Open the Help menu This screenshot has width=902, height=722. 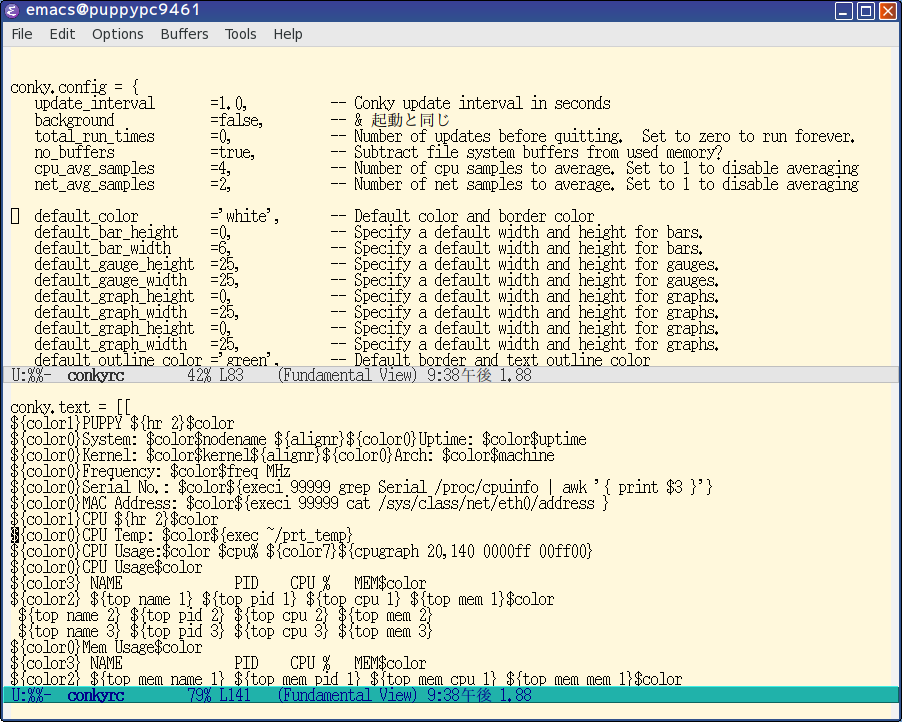(x=288, y=34)
